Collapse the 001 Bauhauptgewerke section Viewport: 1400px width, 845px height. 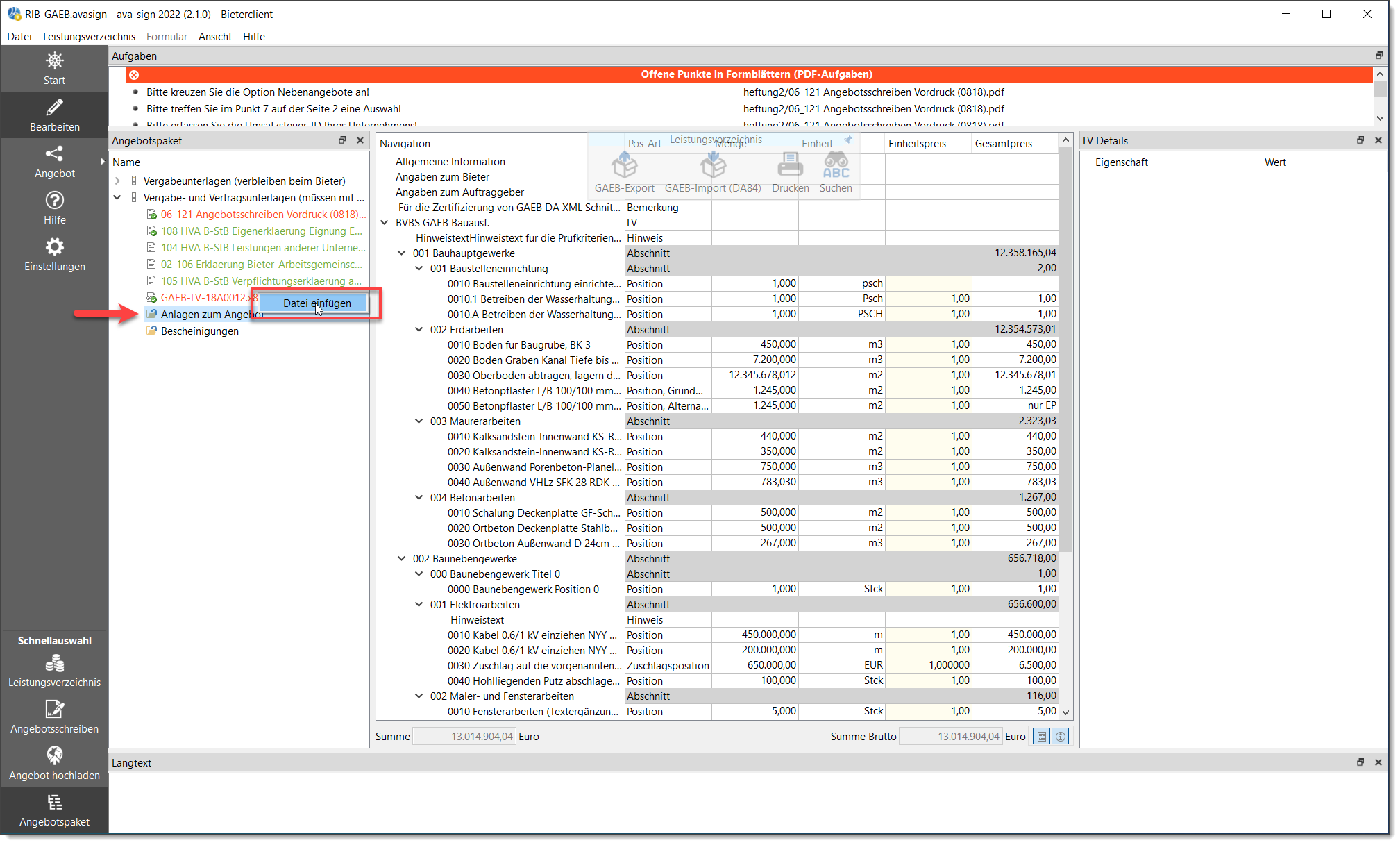[x=402, y=253]
